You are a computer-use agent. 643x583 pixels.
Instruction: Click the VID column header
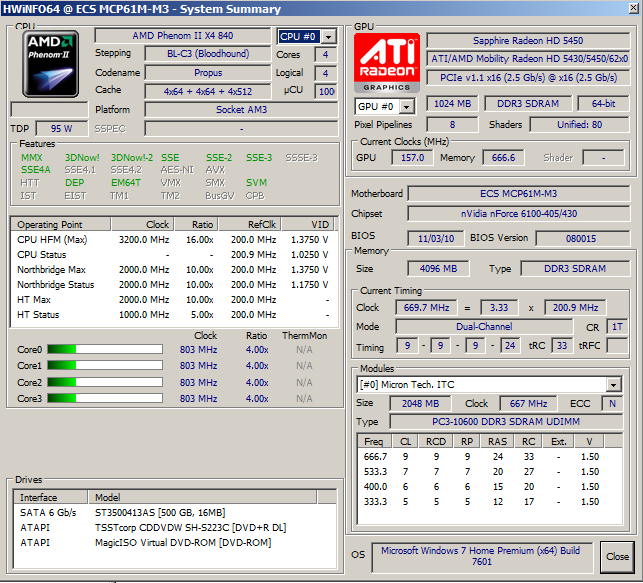pyautogui.click(x=308, y=224)
